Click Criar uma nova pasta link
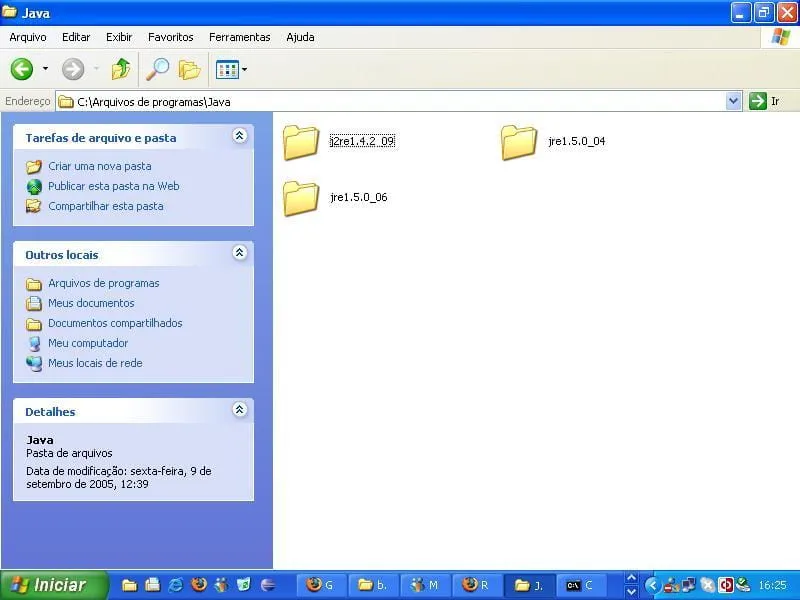The width and height of the screenshot is (800, 600). pos(99,166)
